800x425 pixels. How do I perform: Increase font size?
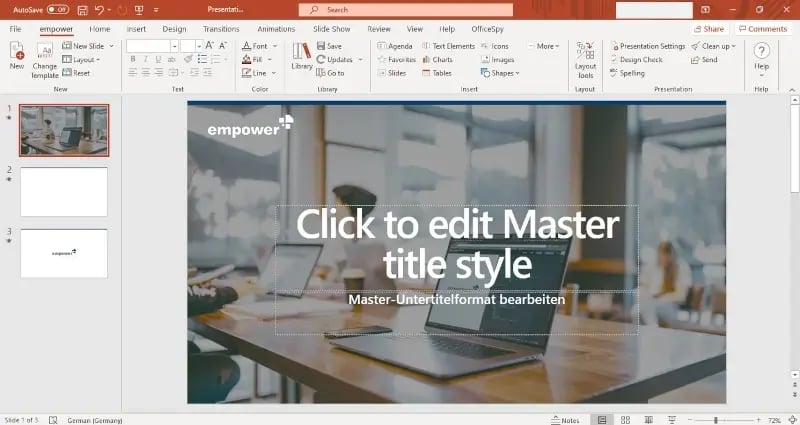210,45
